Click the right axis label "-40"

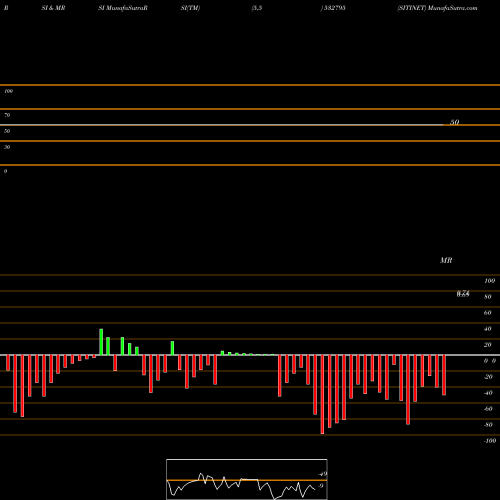pyautogui.click(x=488, y=393)
